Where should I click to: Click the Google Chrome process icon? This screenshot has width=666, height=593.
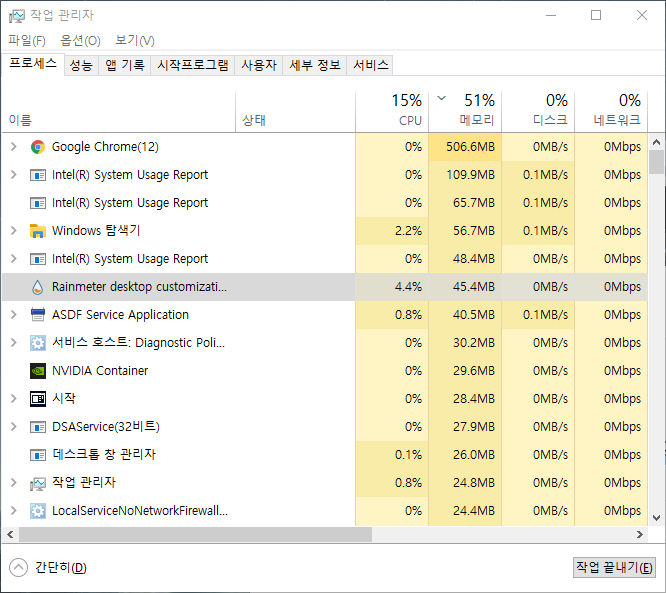pyautogui.click(x=38, y=147)
